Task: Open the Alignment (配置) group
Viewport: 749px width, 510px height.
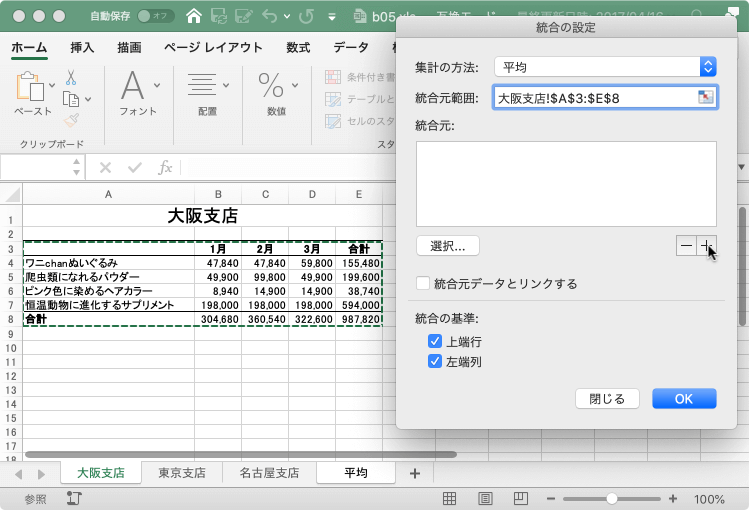Action: [x=207, y=94]
